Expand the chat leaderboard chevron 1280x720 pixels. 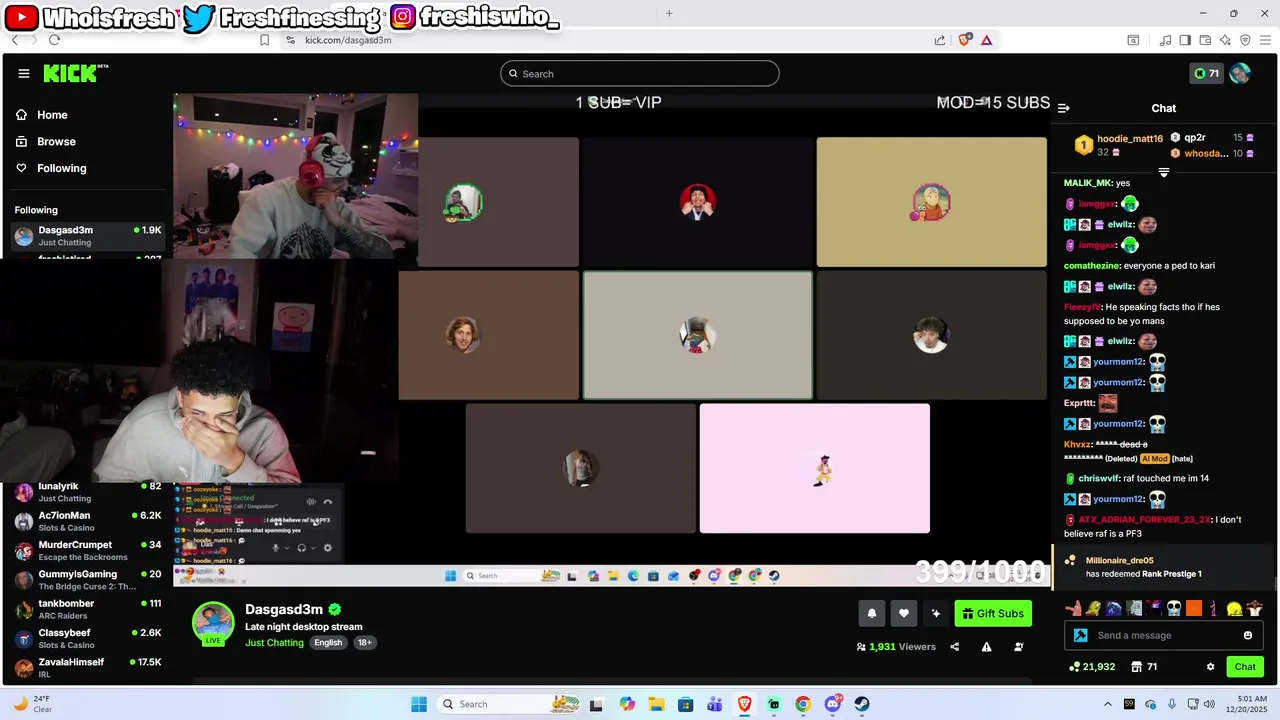coord(1163,173)
